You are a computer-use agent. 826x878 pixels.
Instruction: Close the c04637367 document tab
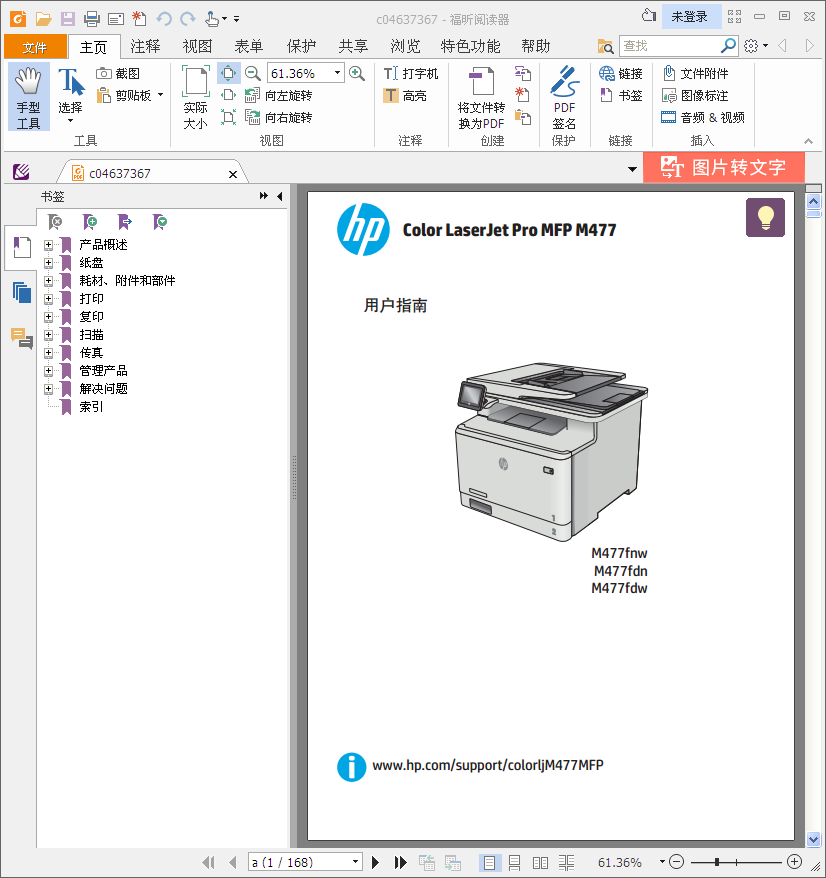pos(233,174)
